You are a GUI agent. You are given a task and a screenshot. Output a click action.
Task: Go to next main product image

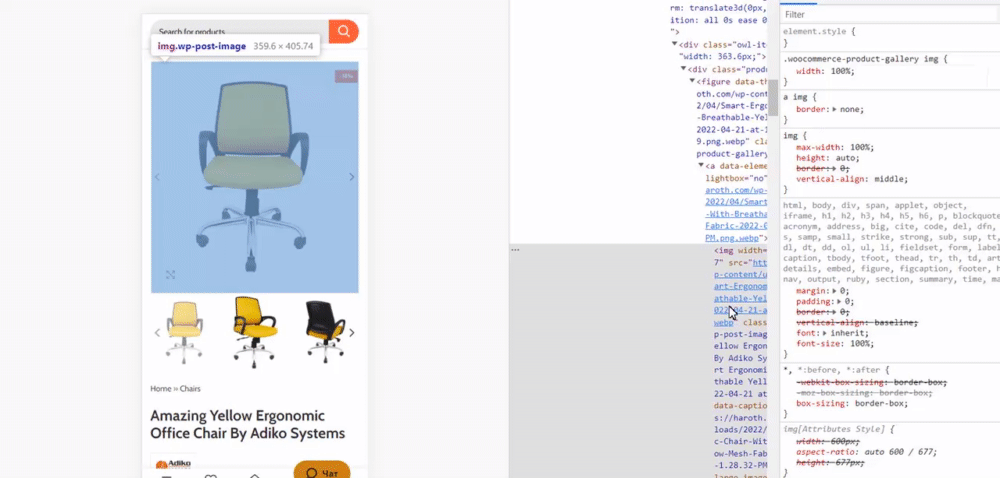point(351,177)
